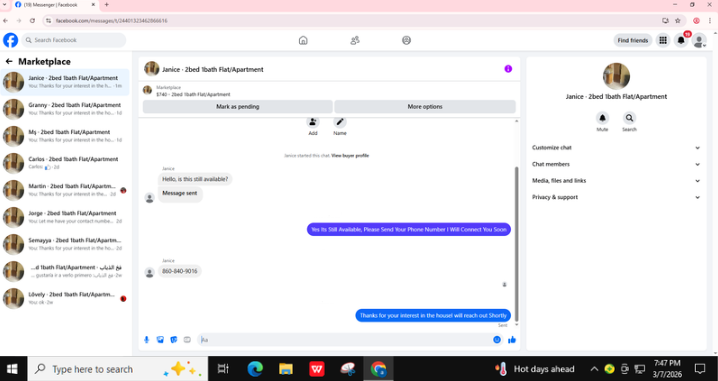This screenshot has width=718, height=381.
Task: Reload the page
Action: coord(32,21)
